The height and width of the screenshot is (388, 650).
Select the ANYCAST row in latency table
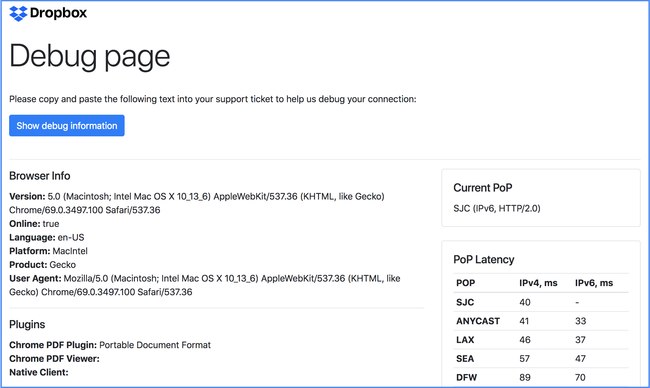coord(541,321)
